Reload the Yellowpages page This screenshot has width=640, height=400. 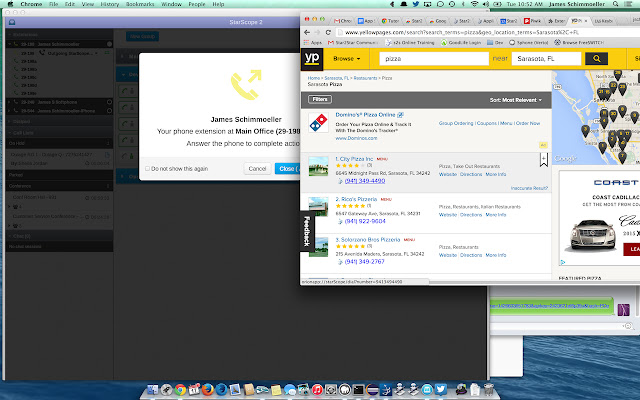tap(328, 32)
